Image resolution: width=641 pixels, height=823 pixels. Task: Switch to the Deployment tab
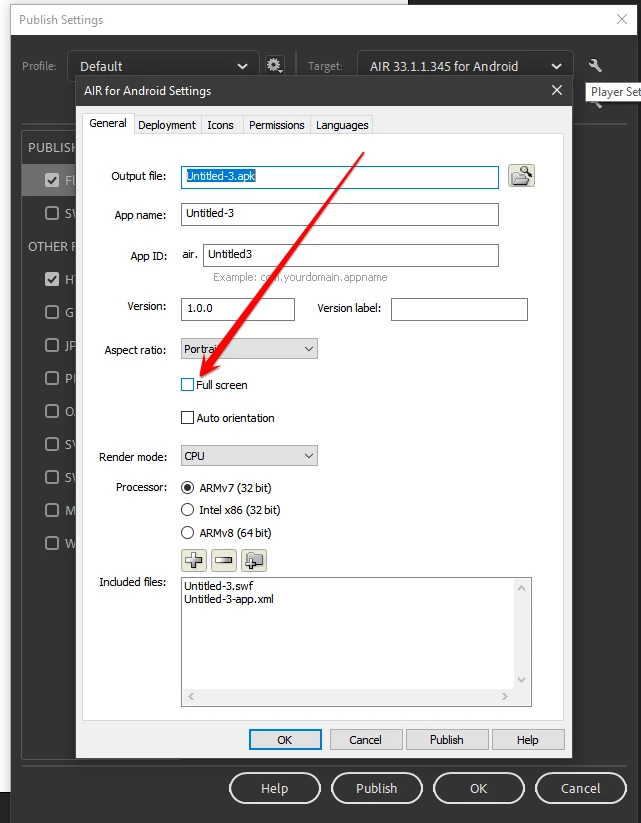tap(167, 125)
